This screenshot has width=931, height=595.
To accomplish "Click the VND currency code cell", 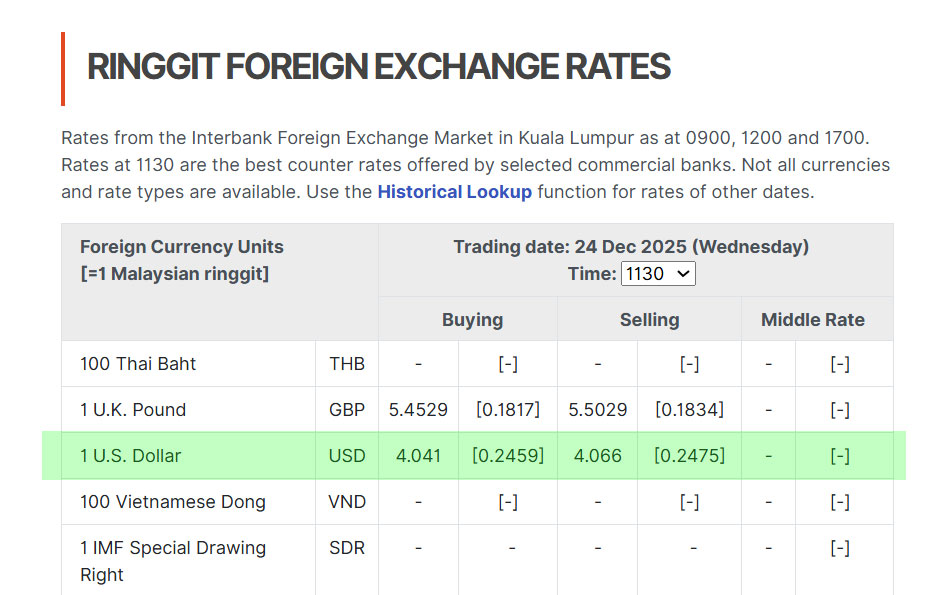I will pos(347,502).
